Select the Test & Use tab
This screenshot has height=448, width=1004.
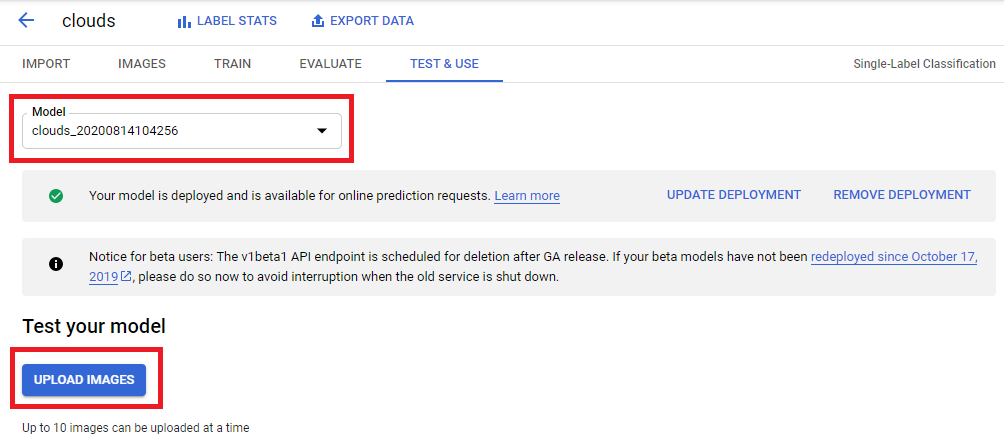point(444,64)
